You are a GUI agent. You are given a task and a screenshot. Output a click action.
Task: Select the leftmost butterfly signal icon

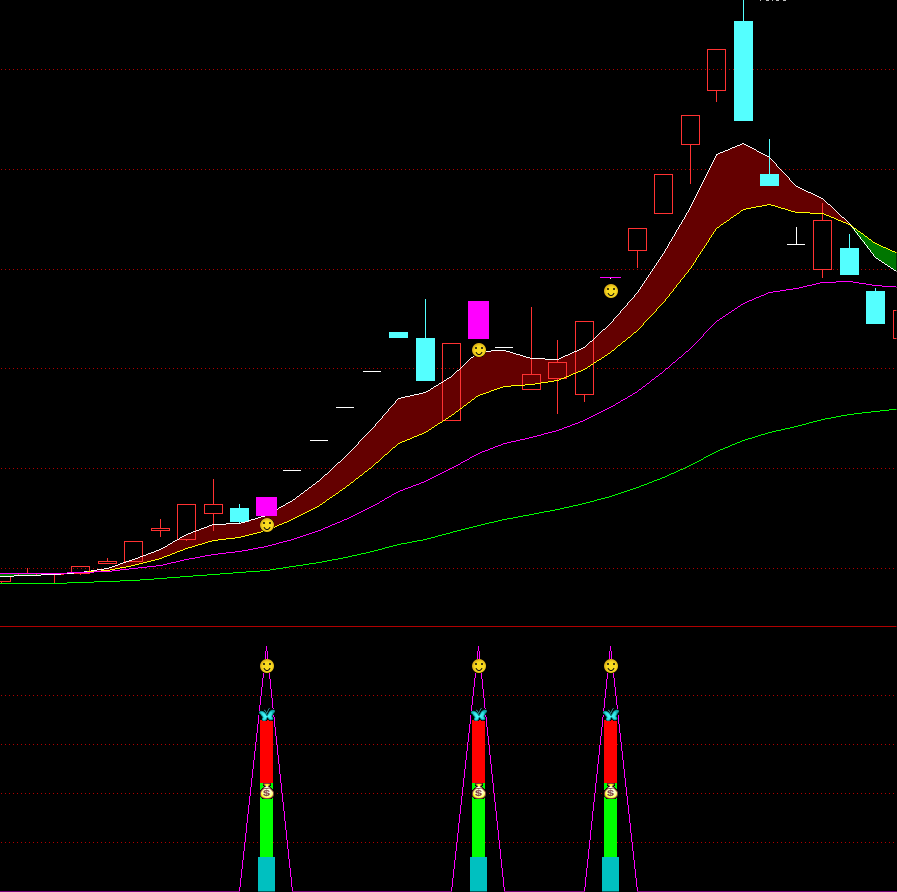[266, 715]
